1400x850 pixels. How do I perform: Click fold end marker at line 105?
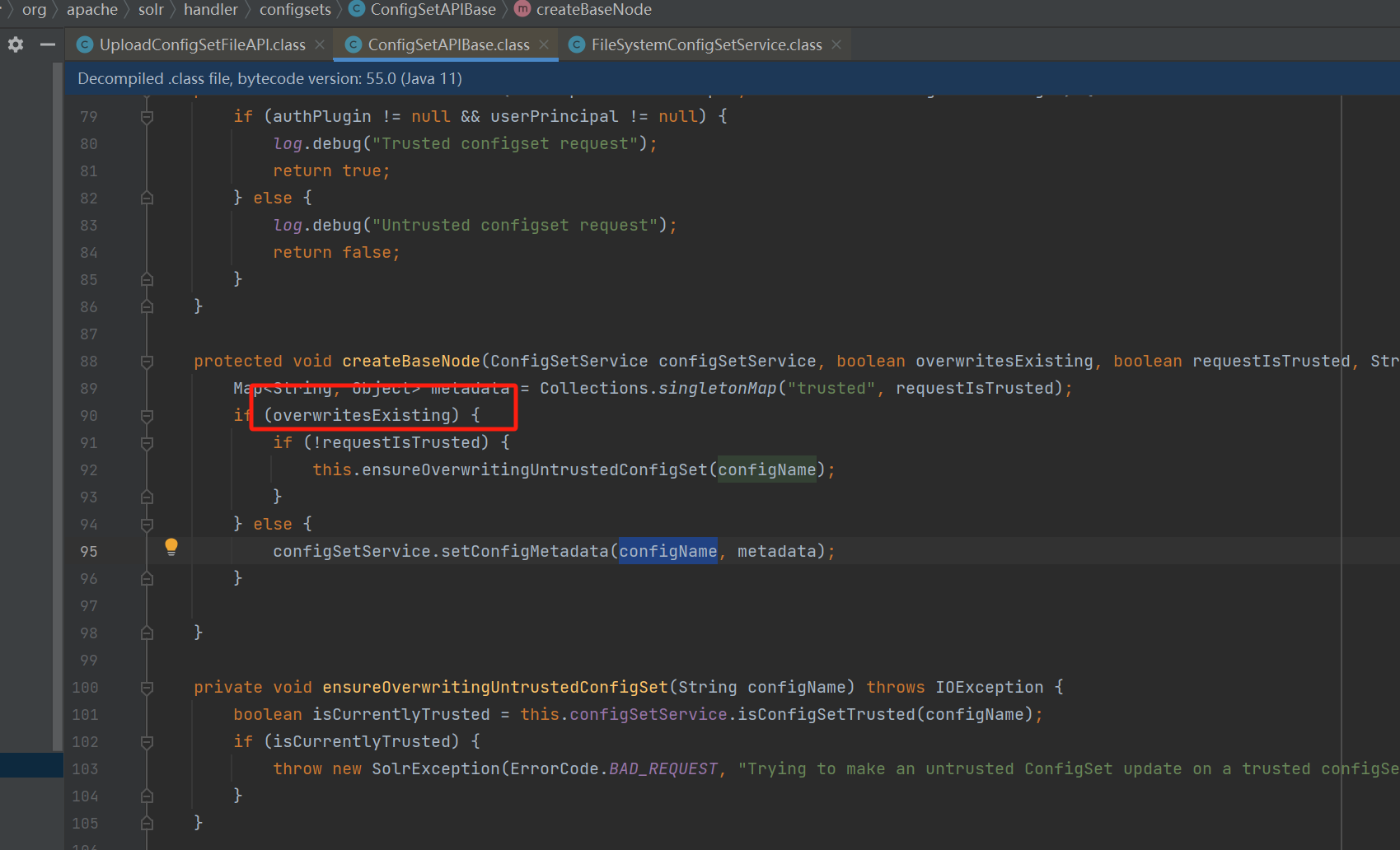147,823
